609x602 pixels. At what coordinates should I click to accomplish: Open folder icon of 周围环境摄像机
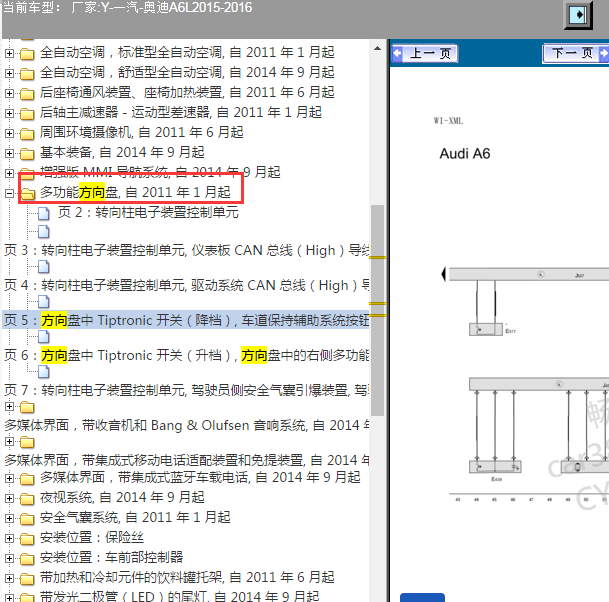click(27, 134)
